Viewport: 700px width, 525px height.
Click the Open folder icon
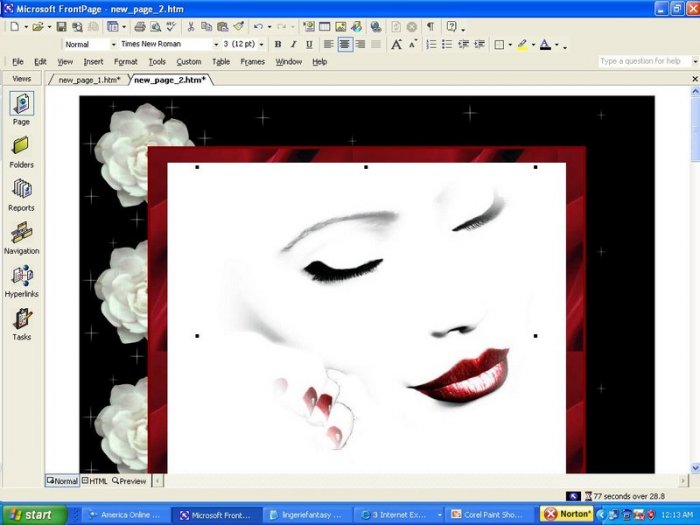tap(38, 27)
